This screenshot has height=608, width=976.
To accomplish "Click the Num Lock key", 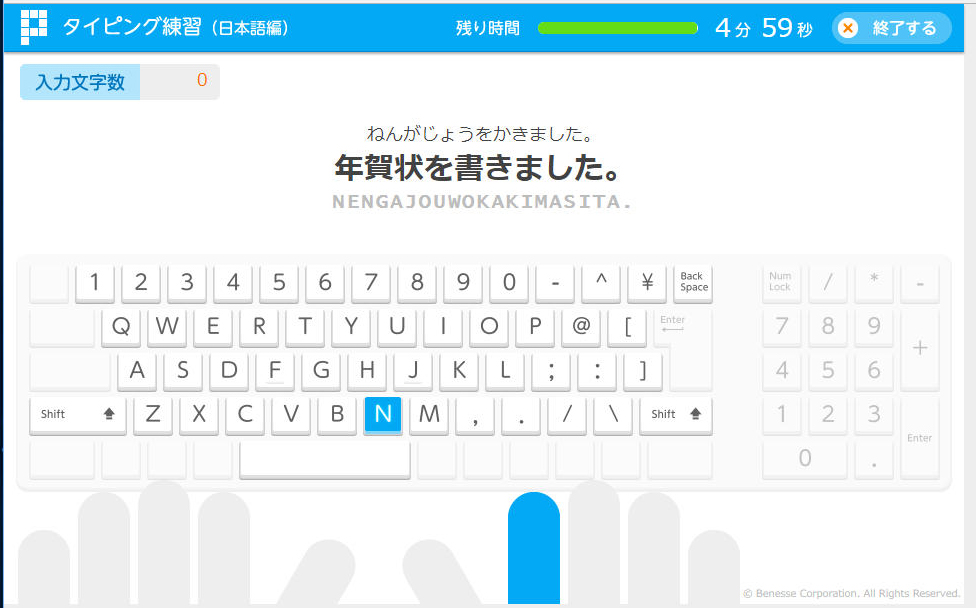I will 782,283.
